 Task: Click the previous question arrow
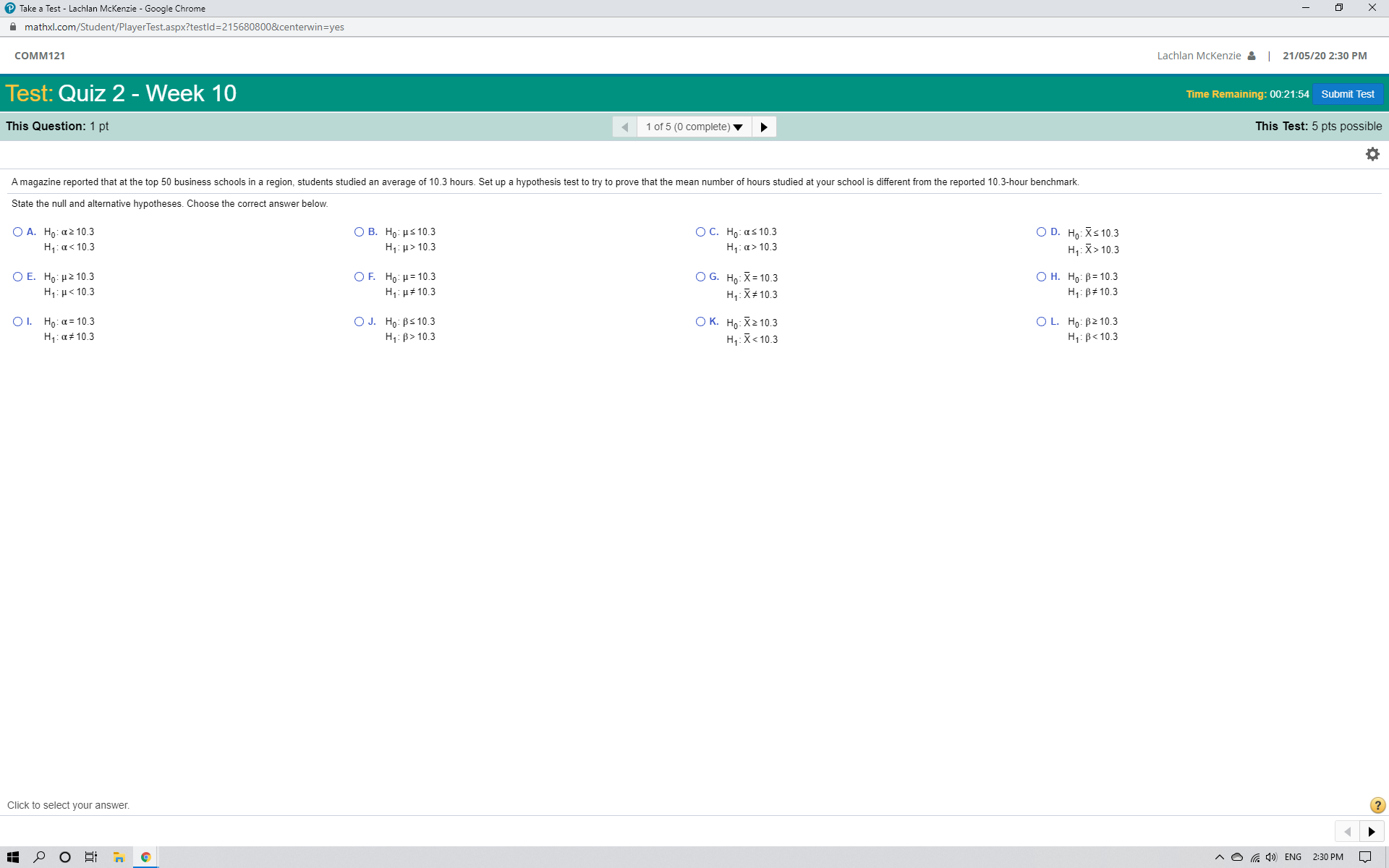[x=624, y=127]
